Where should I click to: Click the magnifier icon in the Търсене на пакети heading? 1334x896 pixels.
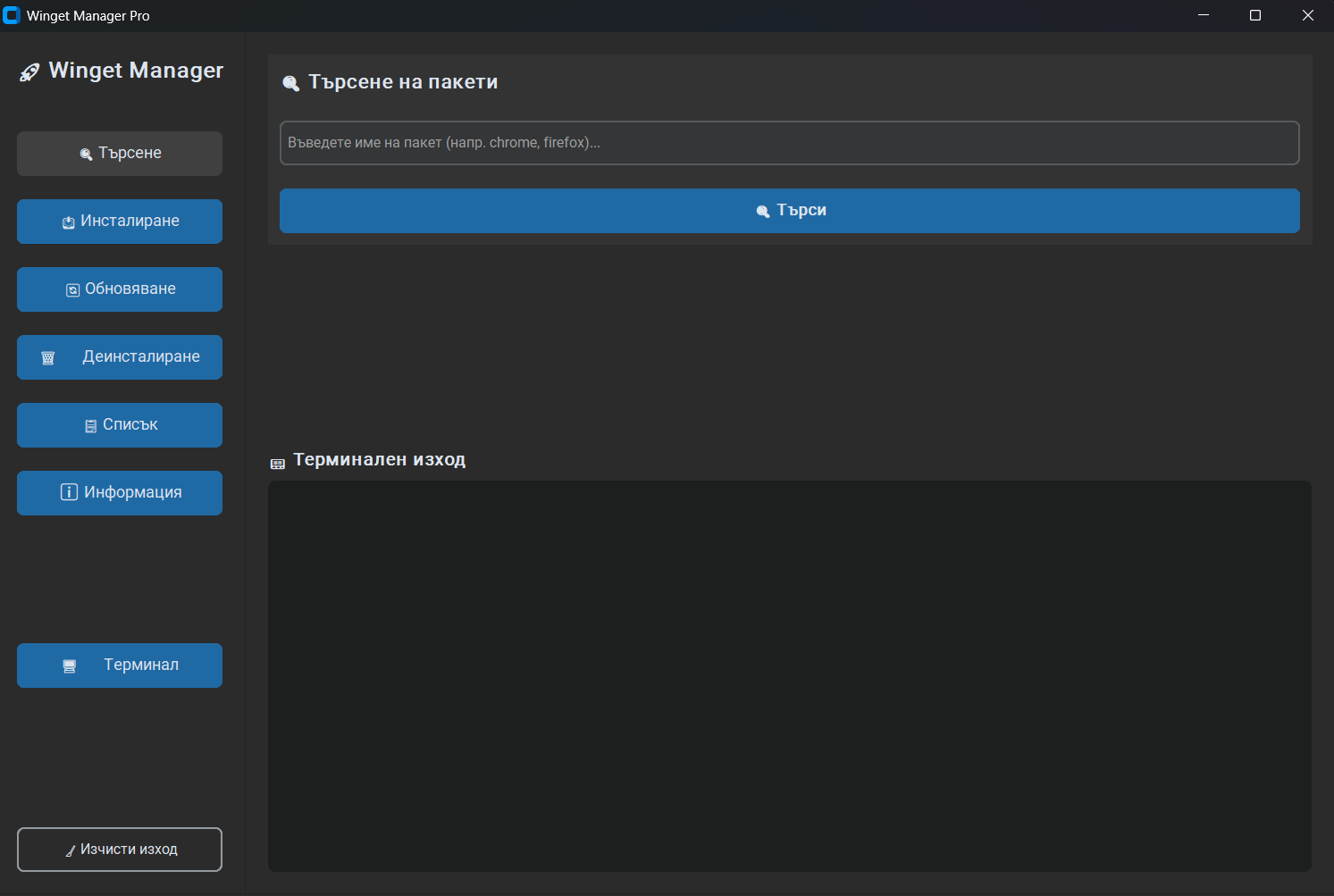point(290,83)
